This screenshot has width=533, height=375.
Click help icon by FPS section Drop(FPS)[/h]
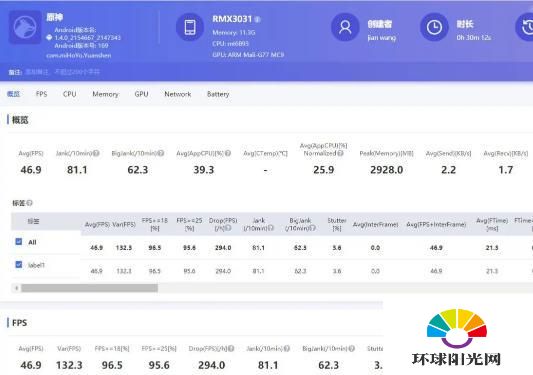(x=231, y=348)
